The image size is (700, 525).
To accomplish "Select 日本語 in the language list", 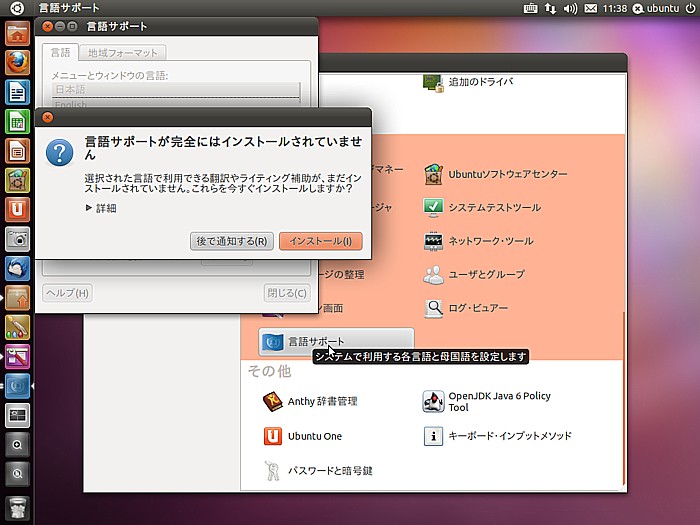I will coord(176,89).
